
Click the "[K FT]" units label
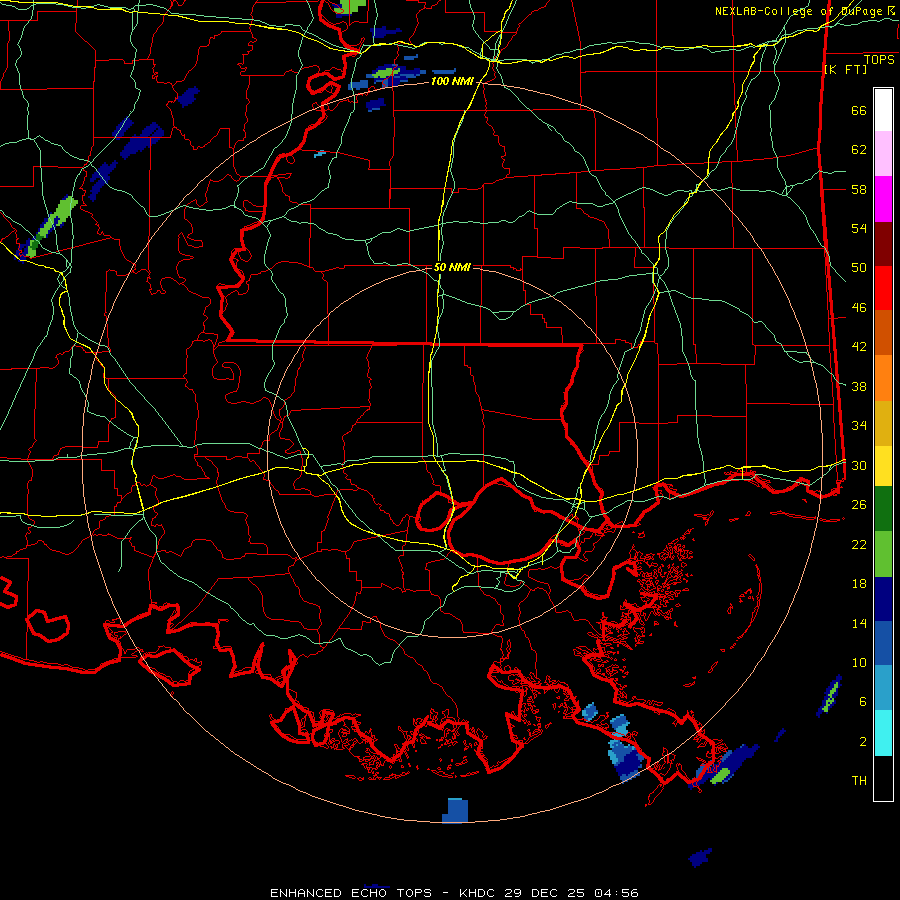point(845,69)
